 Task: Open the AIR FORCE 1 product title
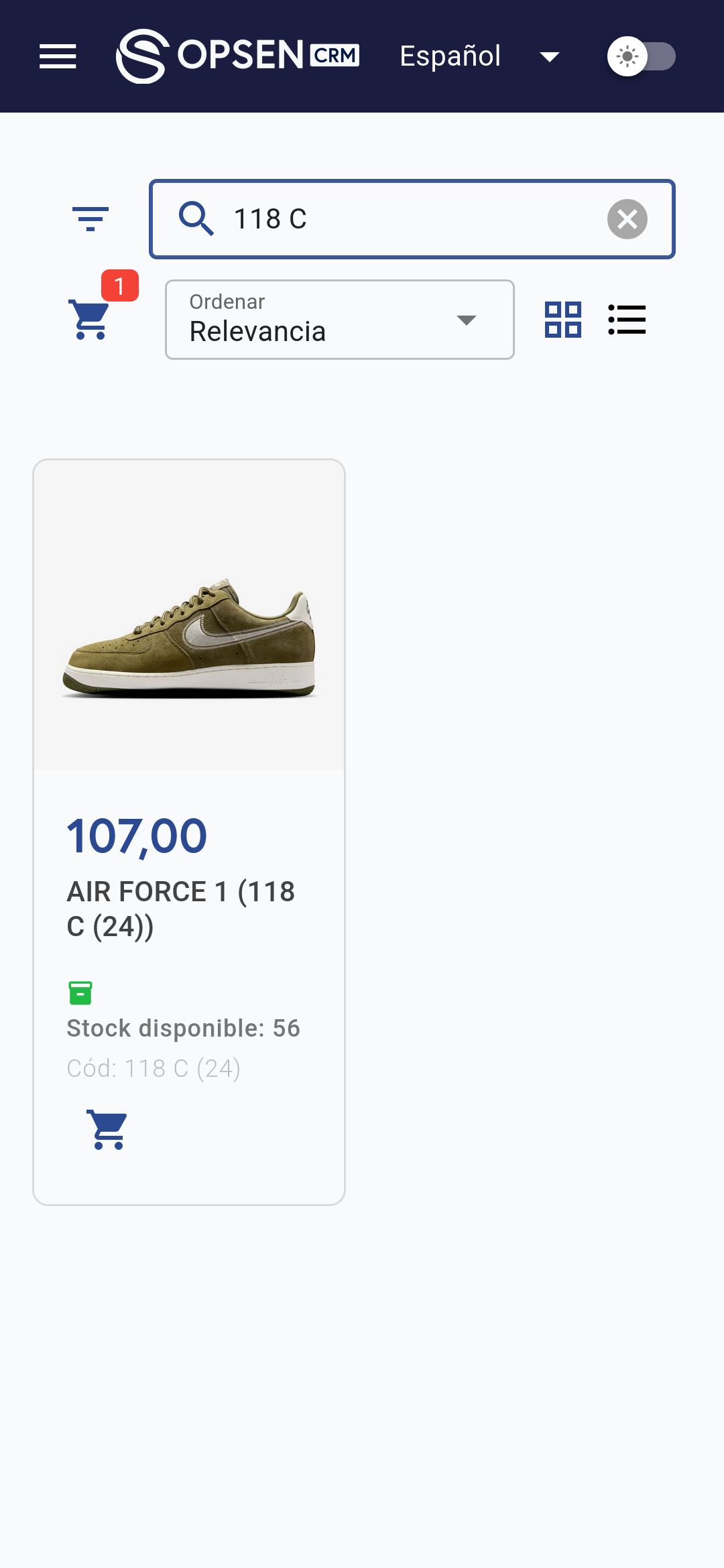(x=181, y=909)
